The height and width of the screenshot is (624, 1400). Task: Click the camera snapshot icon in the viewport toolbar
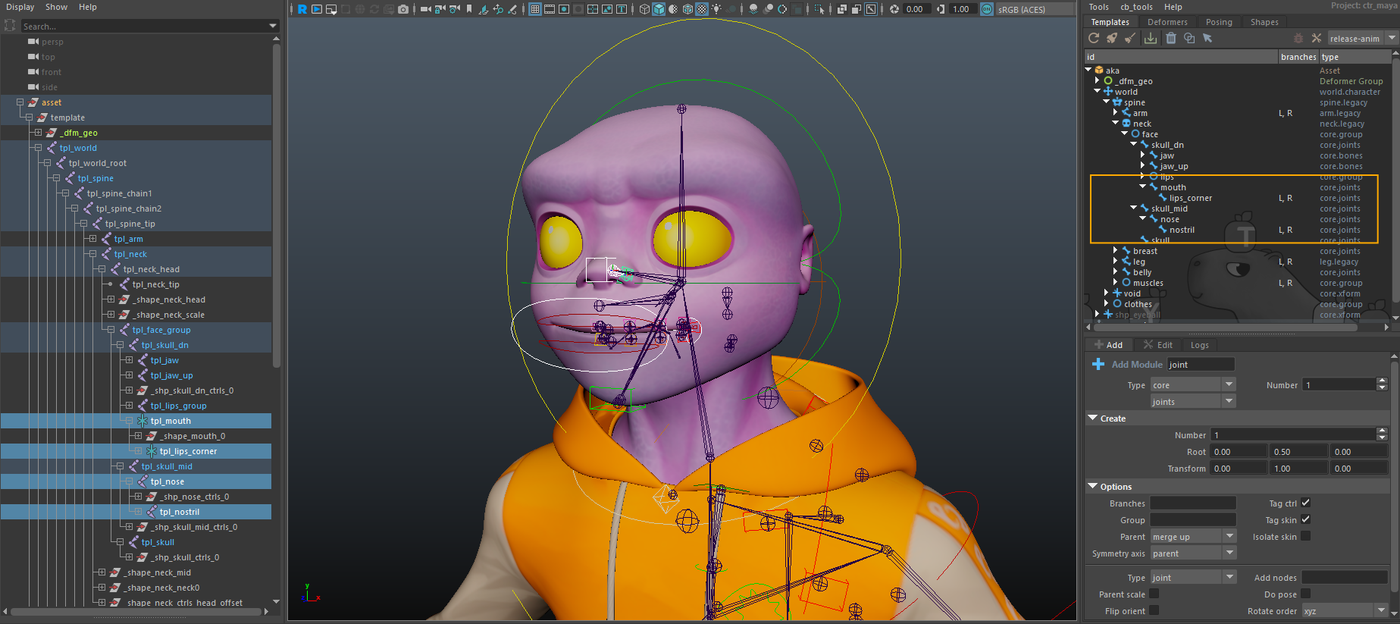coord(403,9)
